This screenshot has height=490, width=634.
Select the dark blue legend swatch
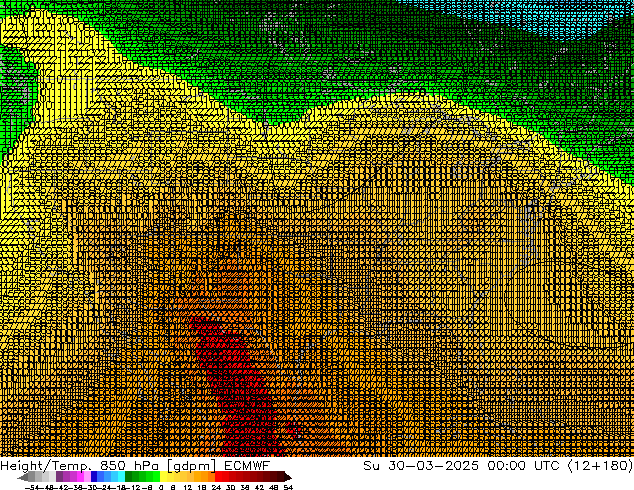coord(94,476)
